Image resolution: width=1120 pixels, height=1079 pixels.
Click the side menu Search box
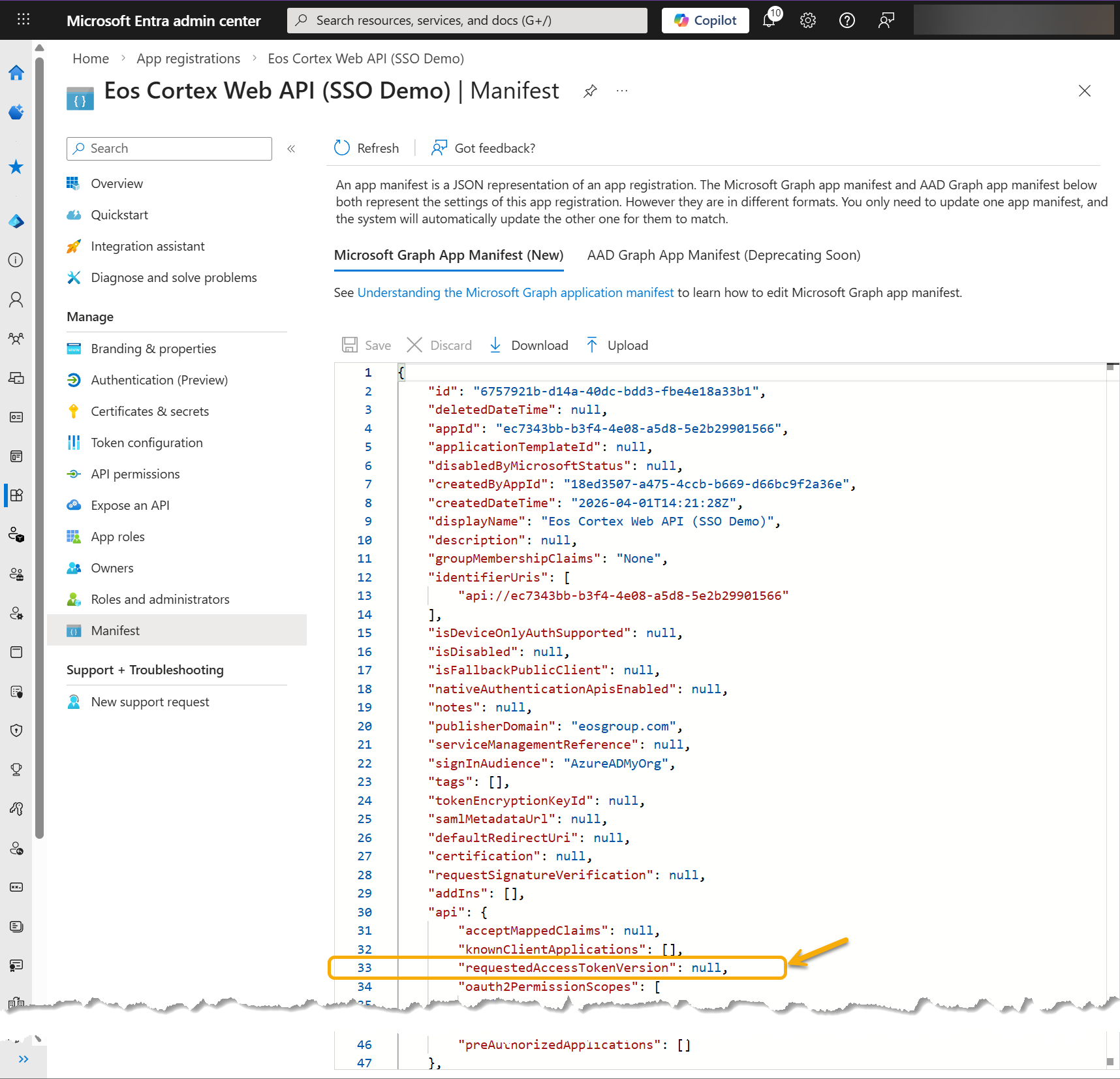[169, 149]
